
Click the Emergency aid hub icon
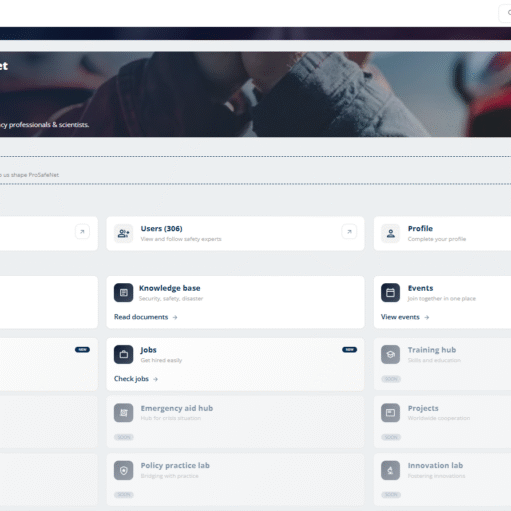[123, 413]
